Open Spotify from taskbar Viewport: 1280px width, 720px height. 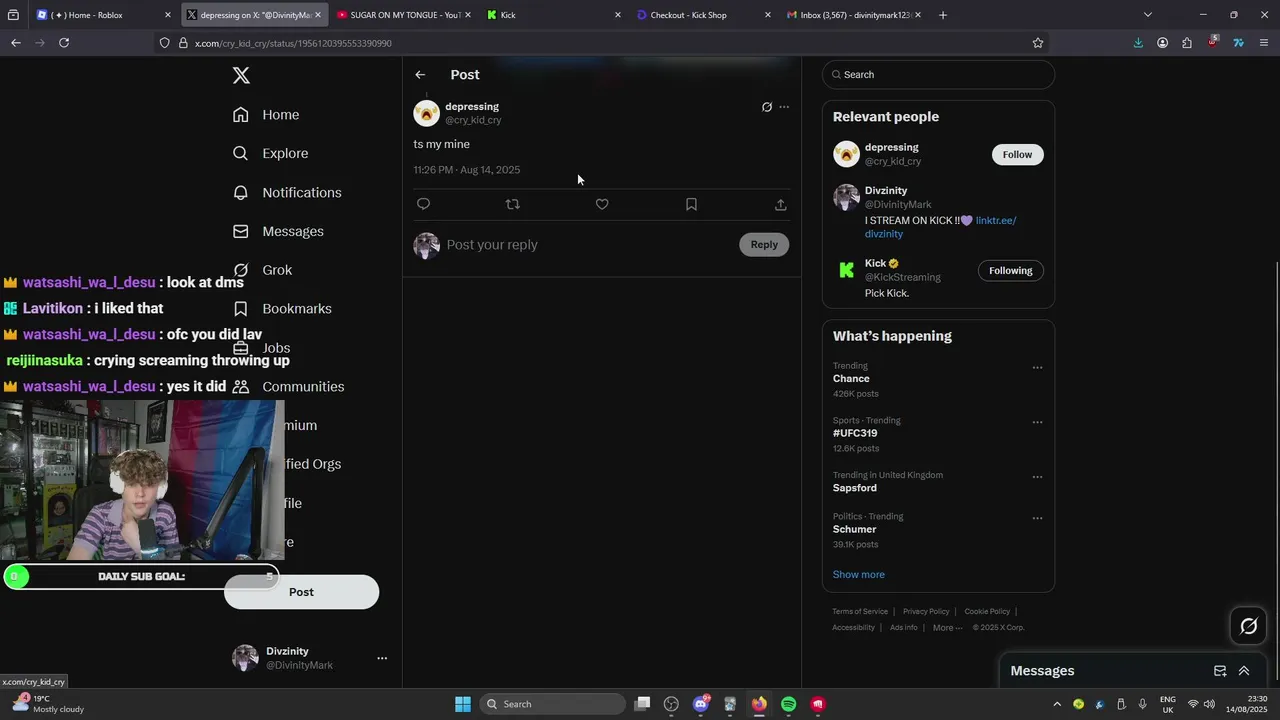789,704
